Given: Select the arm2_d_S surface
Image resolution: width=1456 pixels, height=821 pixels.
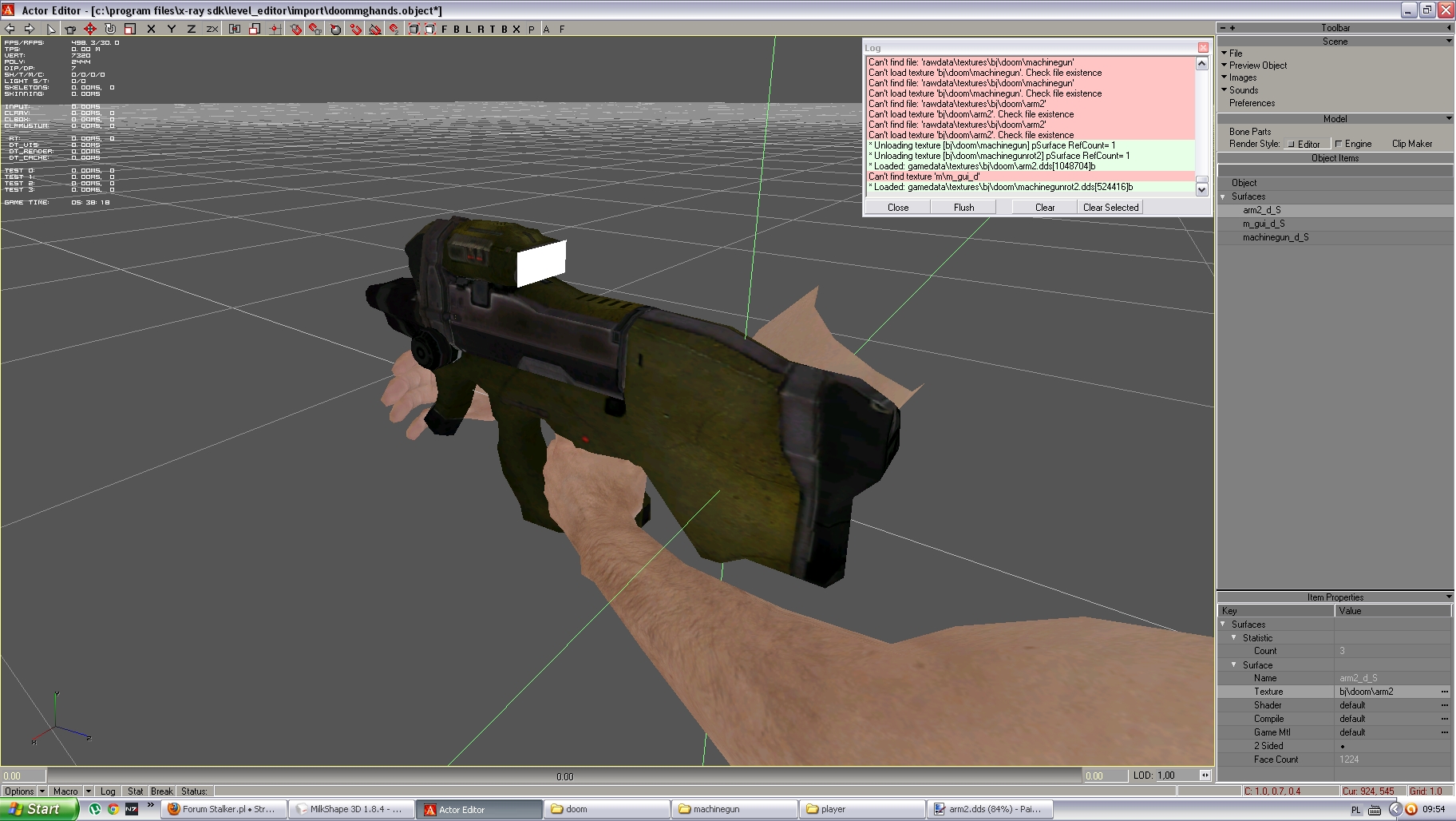Looking at the screenshot, I should tap(1262, 210).
